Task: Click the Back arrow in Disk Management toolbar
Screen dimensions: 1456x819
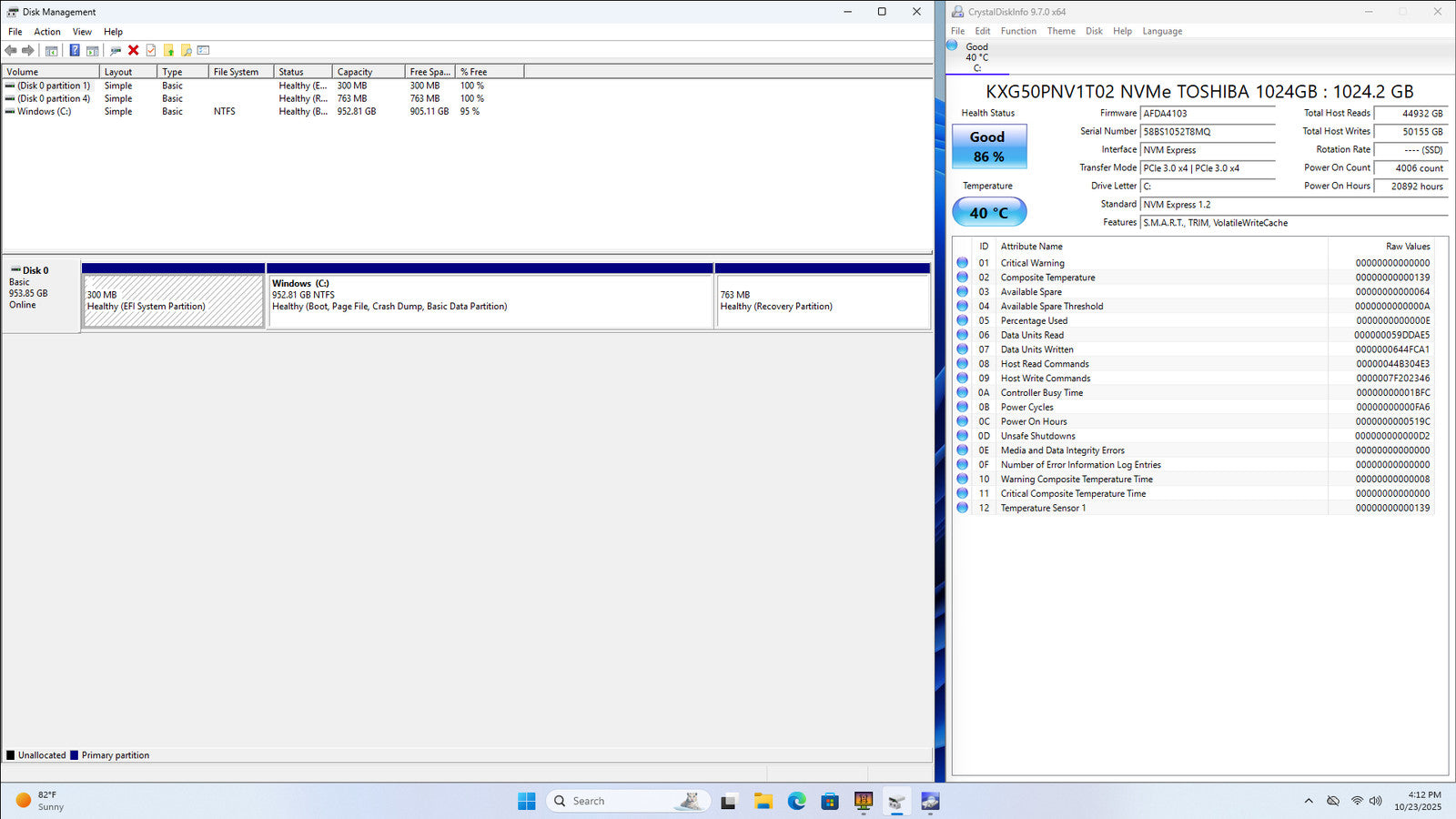Action: point(11,51)
